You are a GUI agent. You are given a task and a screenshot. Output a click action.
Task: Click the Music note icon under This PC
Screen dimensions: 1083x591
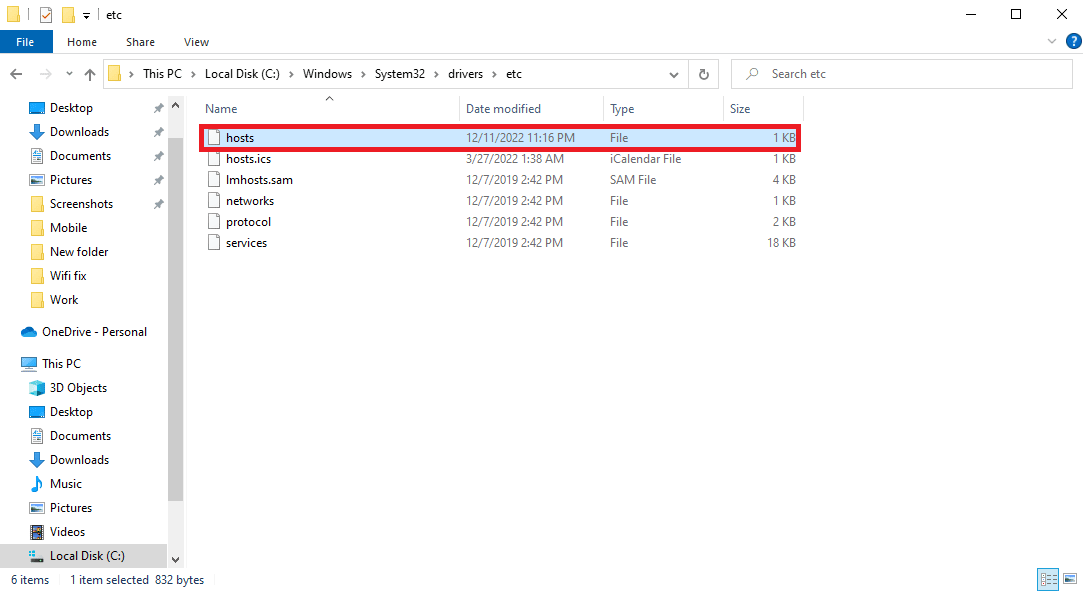pos(37,484)
